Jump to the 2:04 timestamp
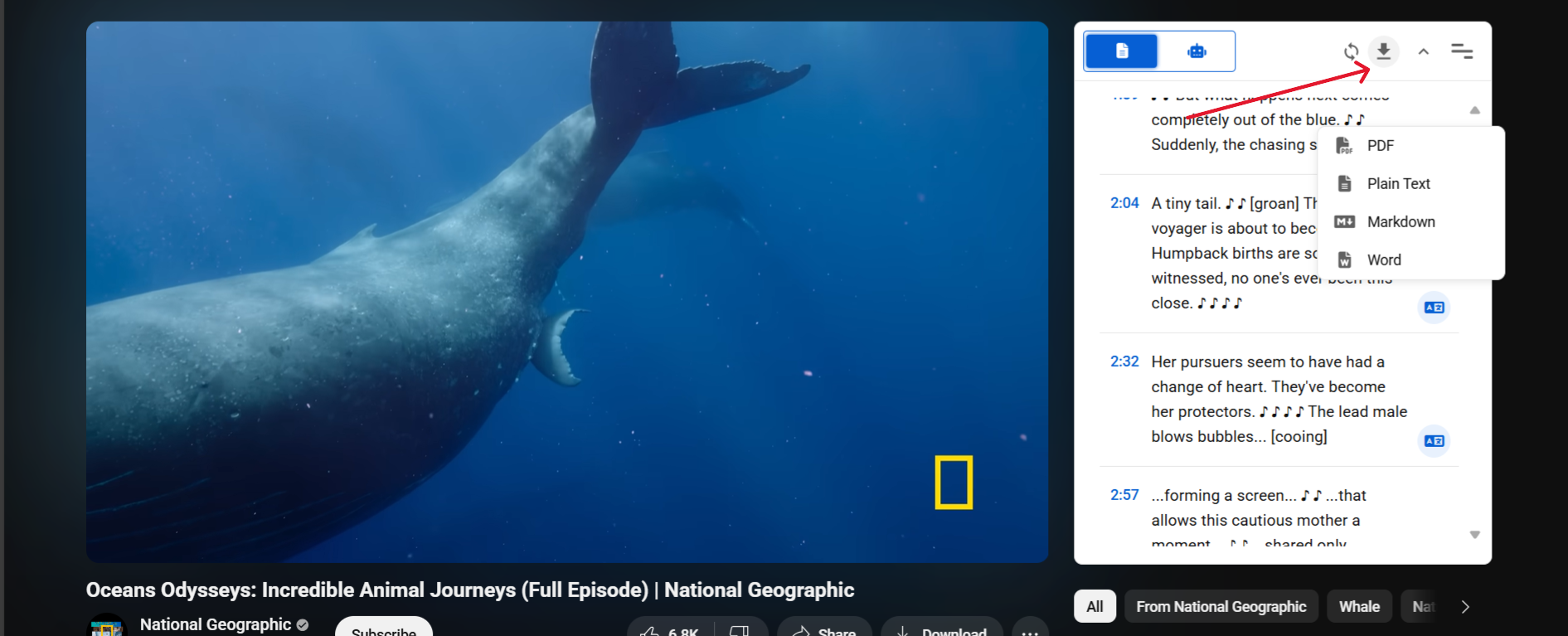This screenshot has width=1568, height=636. (x=1124, y=203)
